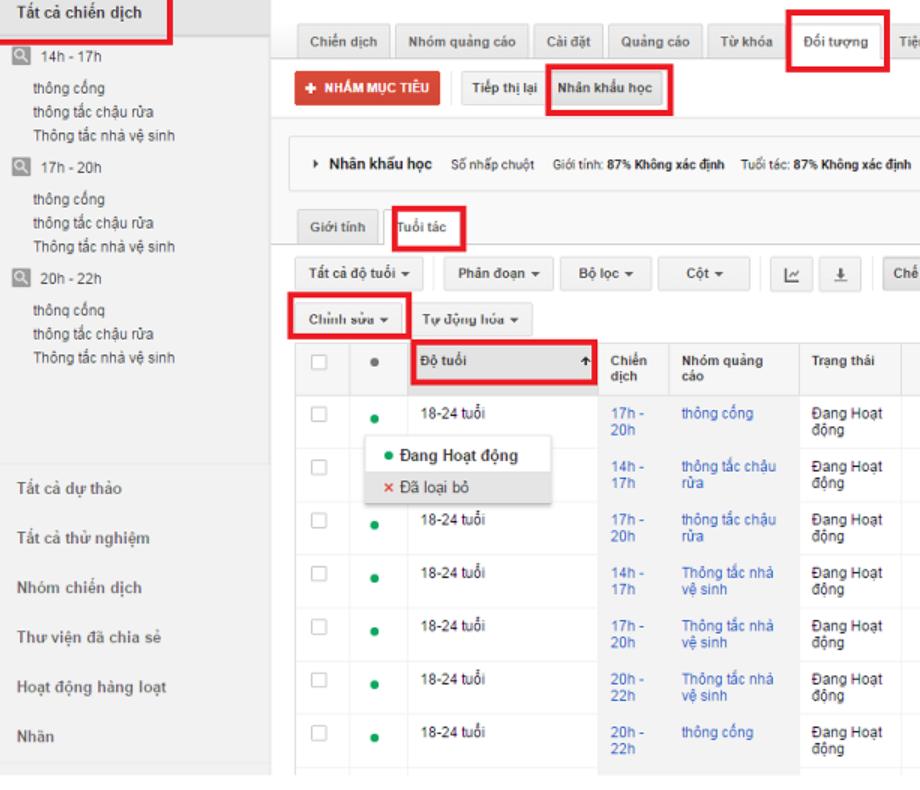Click the download report icon
This screenshot has height=790, width=920.
pos(840,274)
